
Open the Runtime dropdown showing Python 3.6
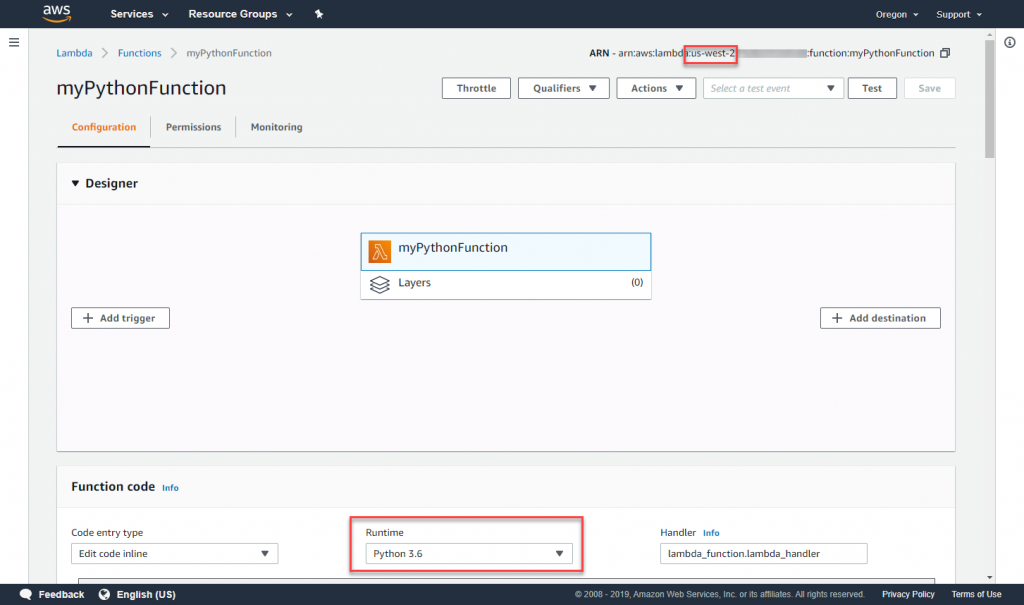[x=467, y=552]
